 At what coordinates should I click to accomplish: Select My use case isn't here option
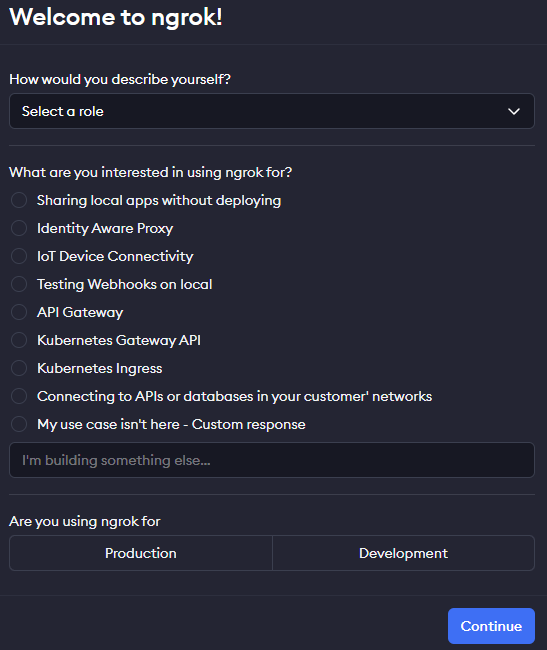[19, 424]
